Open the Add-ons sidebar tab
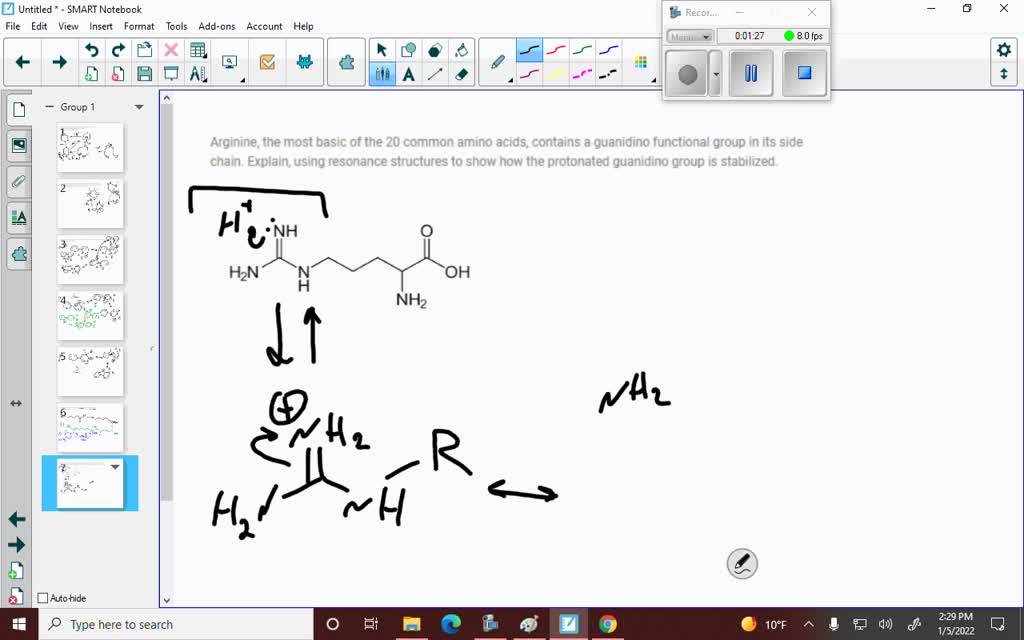 [22, 255]
